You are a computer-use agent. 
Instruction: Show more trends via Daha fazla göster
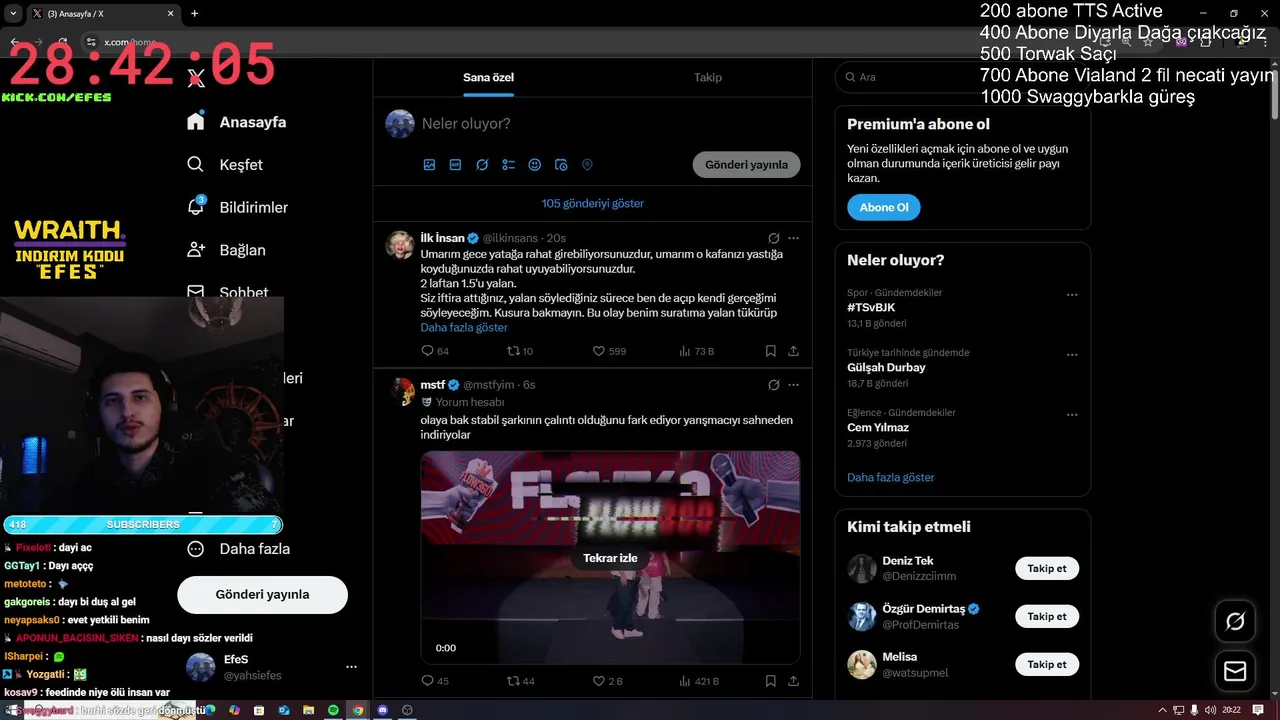click(891, 477)
